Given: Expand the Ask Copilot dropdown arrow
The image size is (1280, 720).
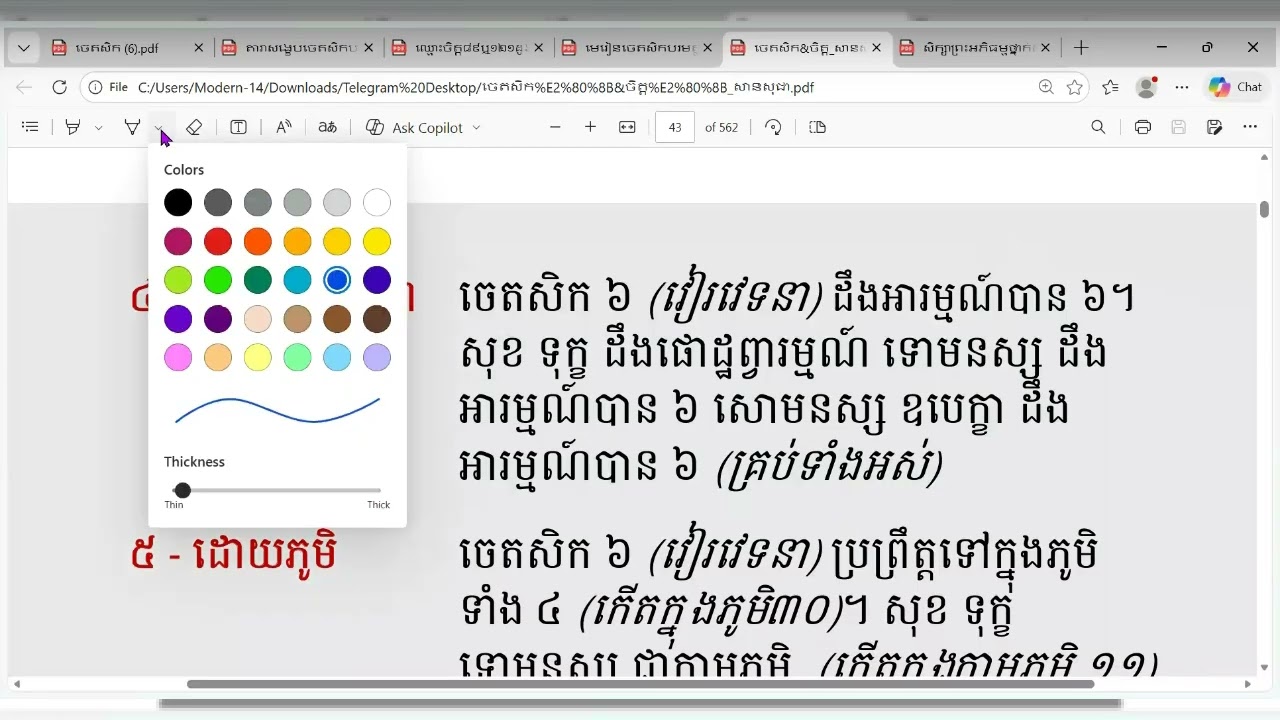Looking at the screenshot, I should coord(476,128).
